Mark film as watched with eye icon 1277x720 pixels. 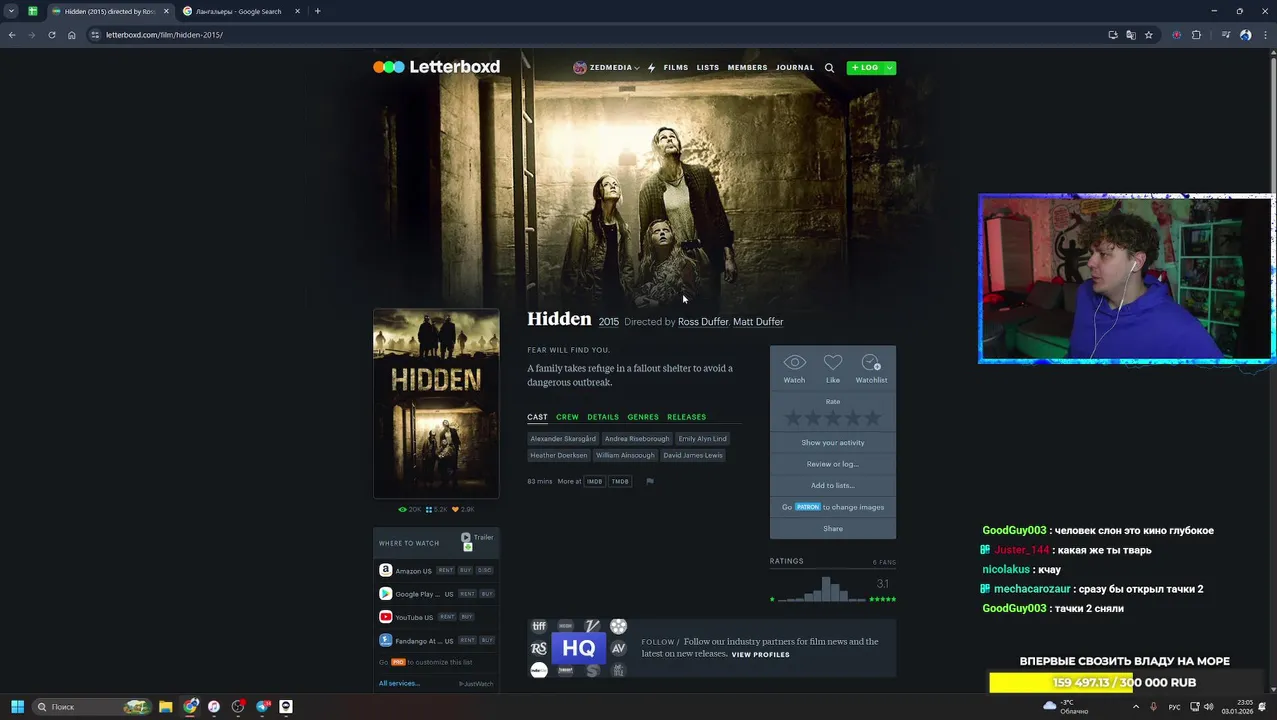tap(794, 363)
